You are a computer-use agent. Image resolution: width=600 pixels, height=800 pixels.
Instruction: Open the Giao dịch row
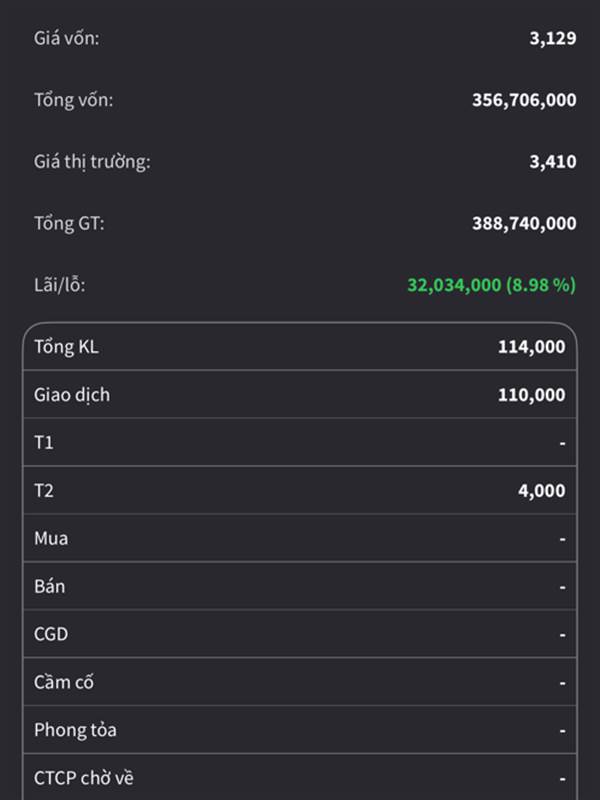pos(300,395)
